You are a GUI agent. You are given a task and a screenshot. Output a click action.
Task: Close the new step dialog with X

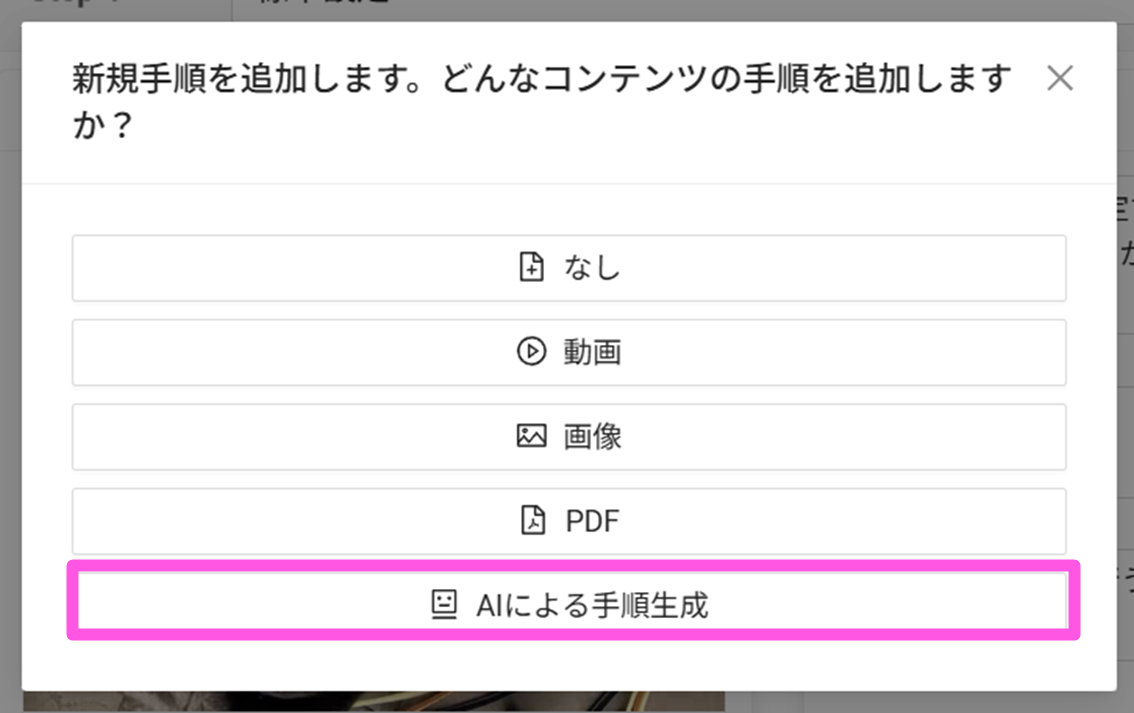1059,78
